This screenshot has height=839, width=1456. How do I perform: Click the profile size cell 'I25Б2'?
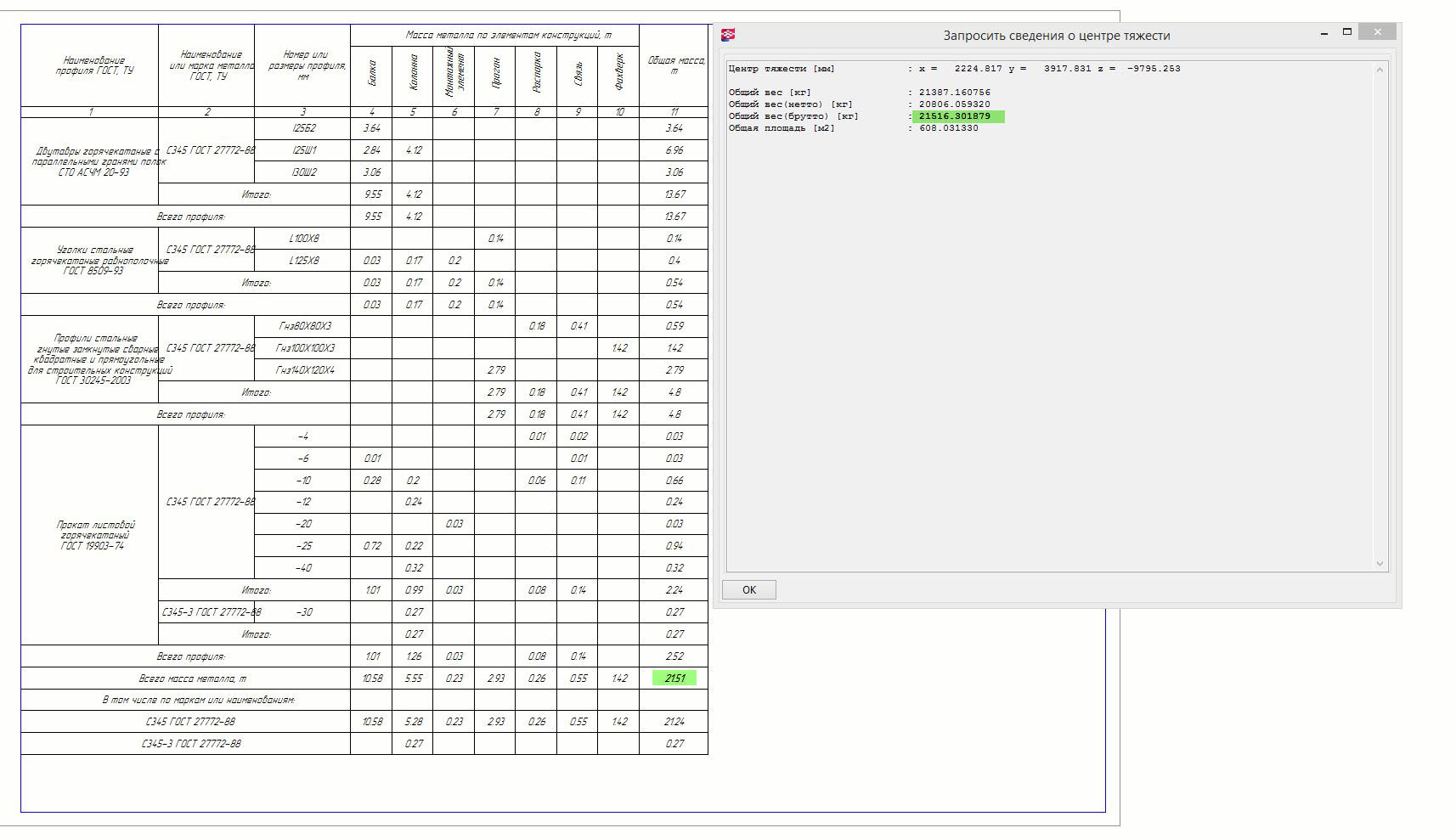point(303,128)
